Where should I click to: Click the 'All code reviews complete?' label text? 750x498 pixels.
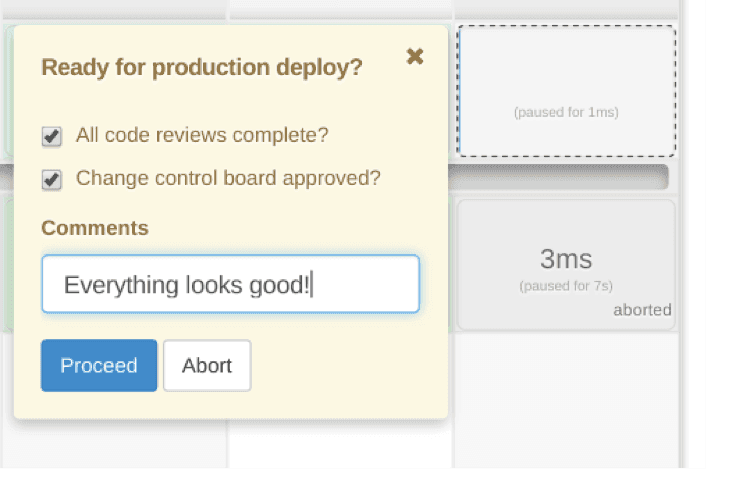coord(202,135)
